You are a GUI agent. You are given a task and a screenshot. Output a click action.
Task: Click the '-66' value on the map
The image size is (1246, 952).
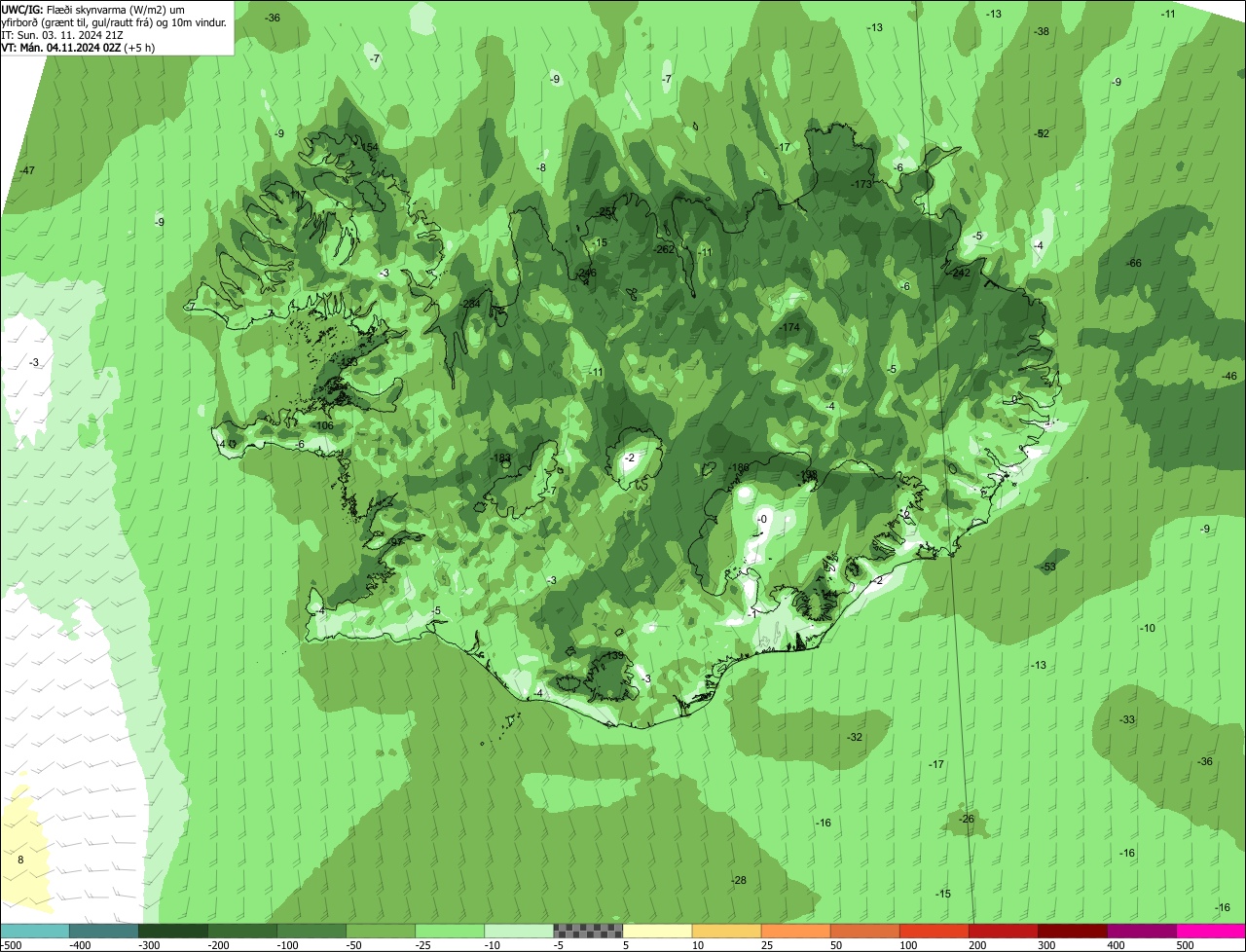point(1134,264)
